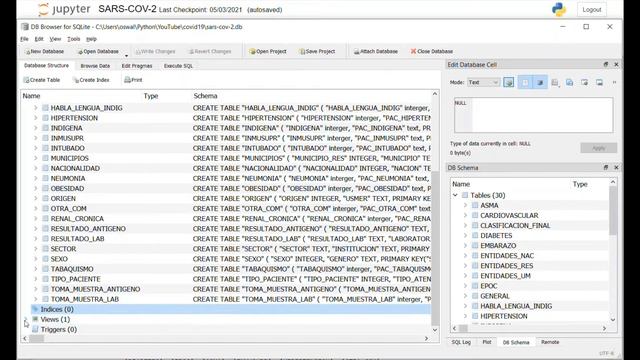The image size is (640, 360).
Task: Collapse Tables (30) in DB Schema
Action: coord(455,196)
